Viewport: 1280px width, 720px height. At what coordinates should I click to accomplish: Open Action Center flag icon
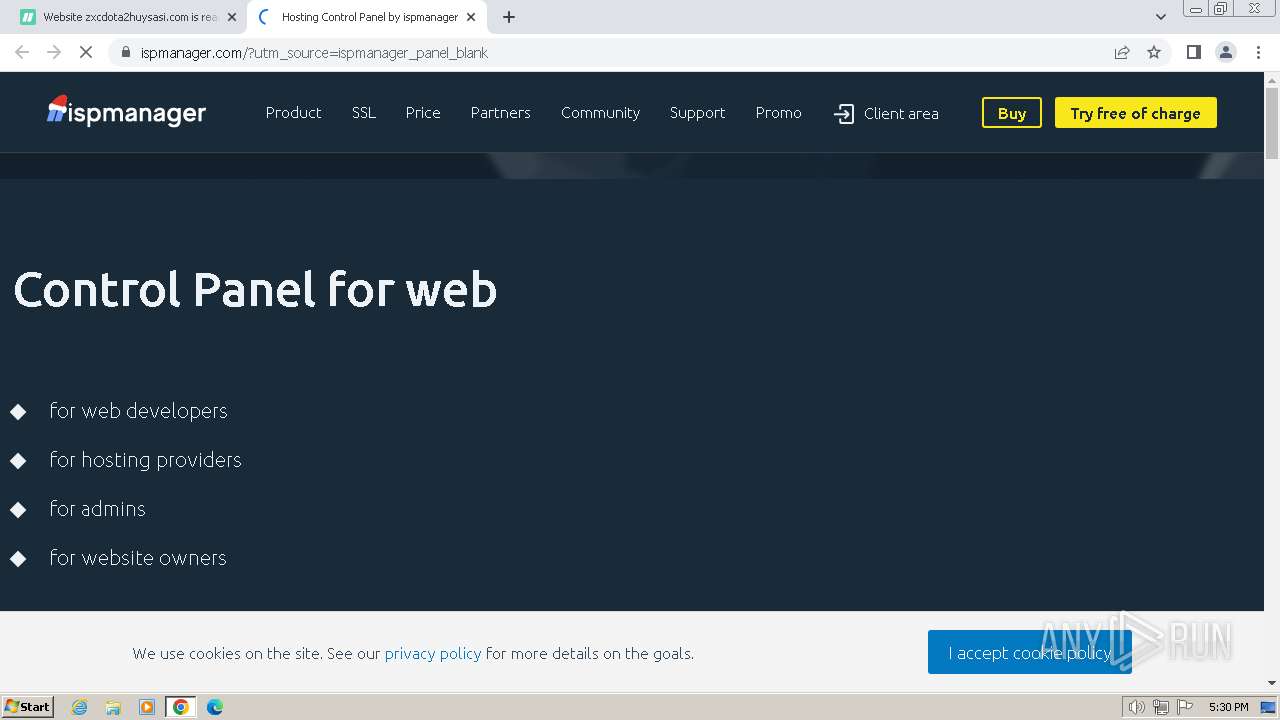coord(1185,707)
